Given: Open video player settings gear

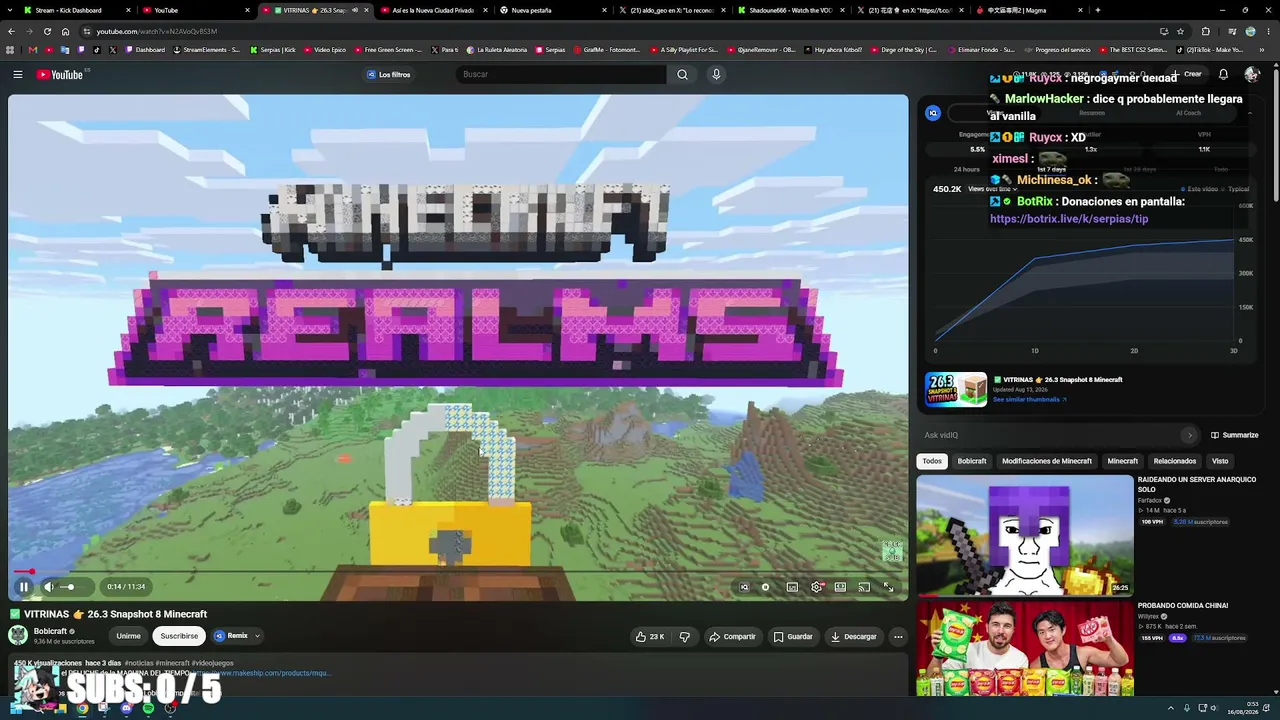Looking at the screenshot, I should point(817,587).
